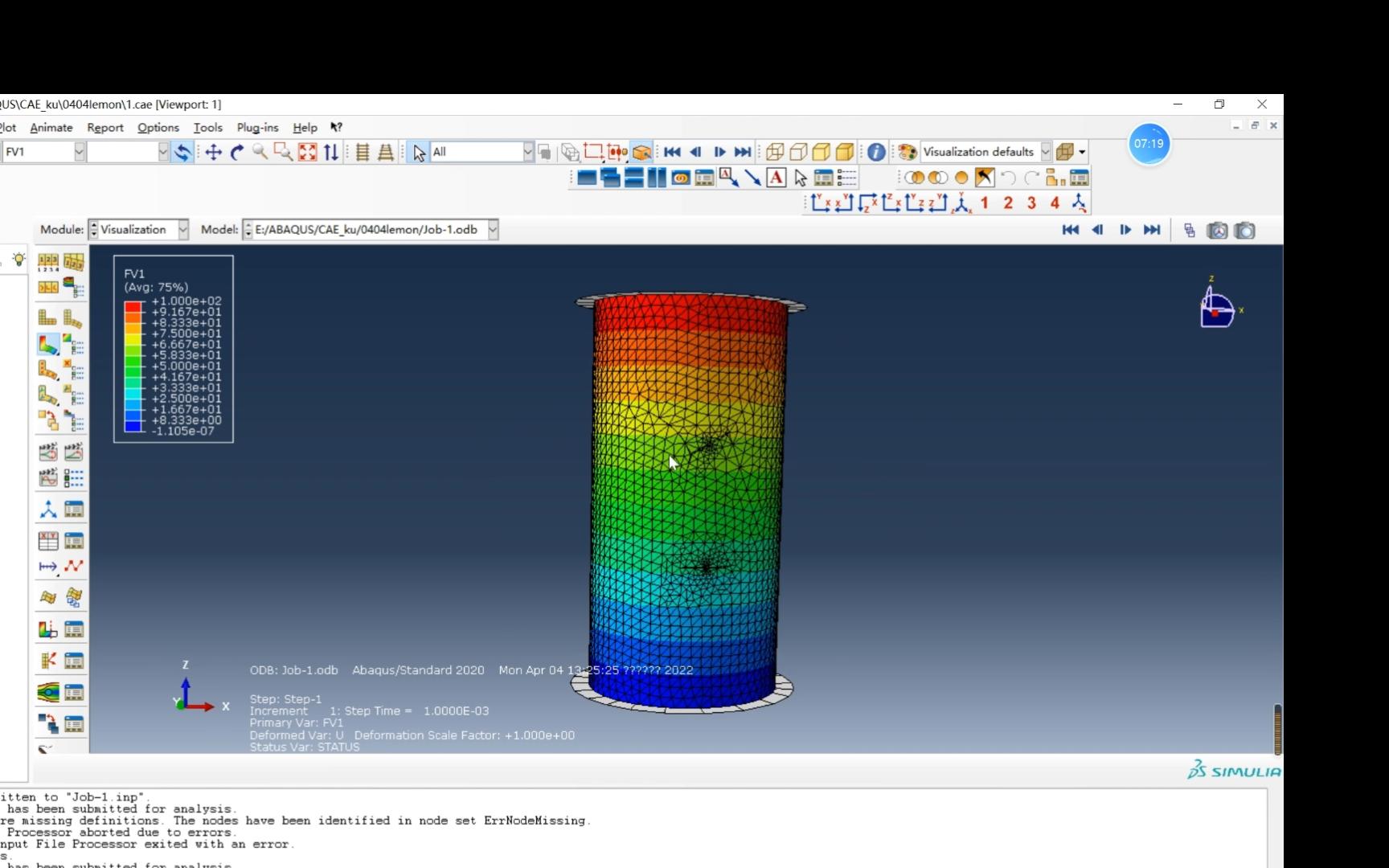Step to previous frame near camera icons
The image size is (1389, 868).
(1097, 230)
